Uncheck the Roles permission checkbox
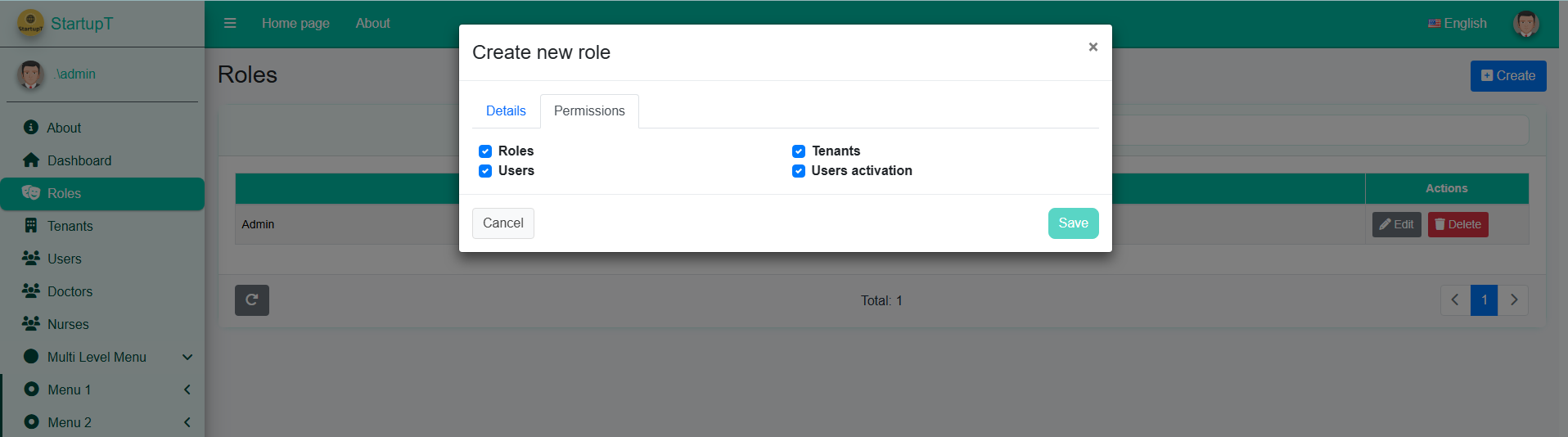 point(485,151)
